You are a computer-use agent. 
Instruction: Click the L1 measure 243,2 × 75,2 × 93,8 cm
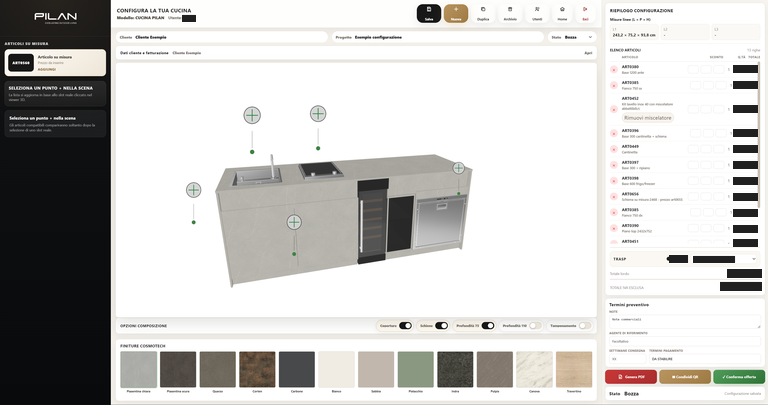pos(633,33)
